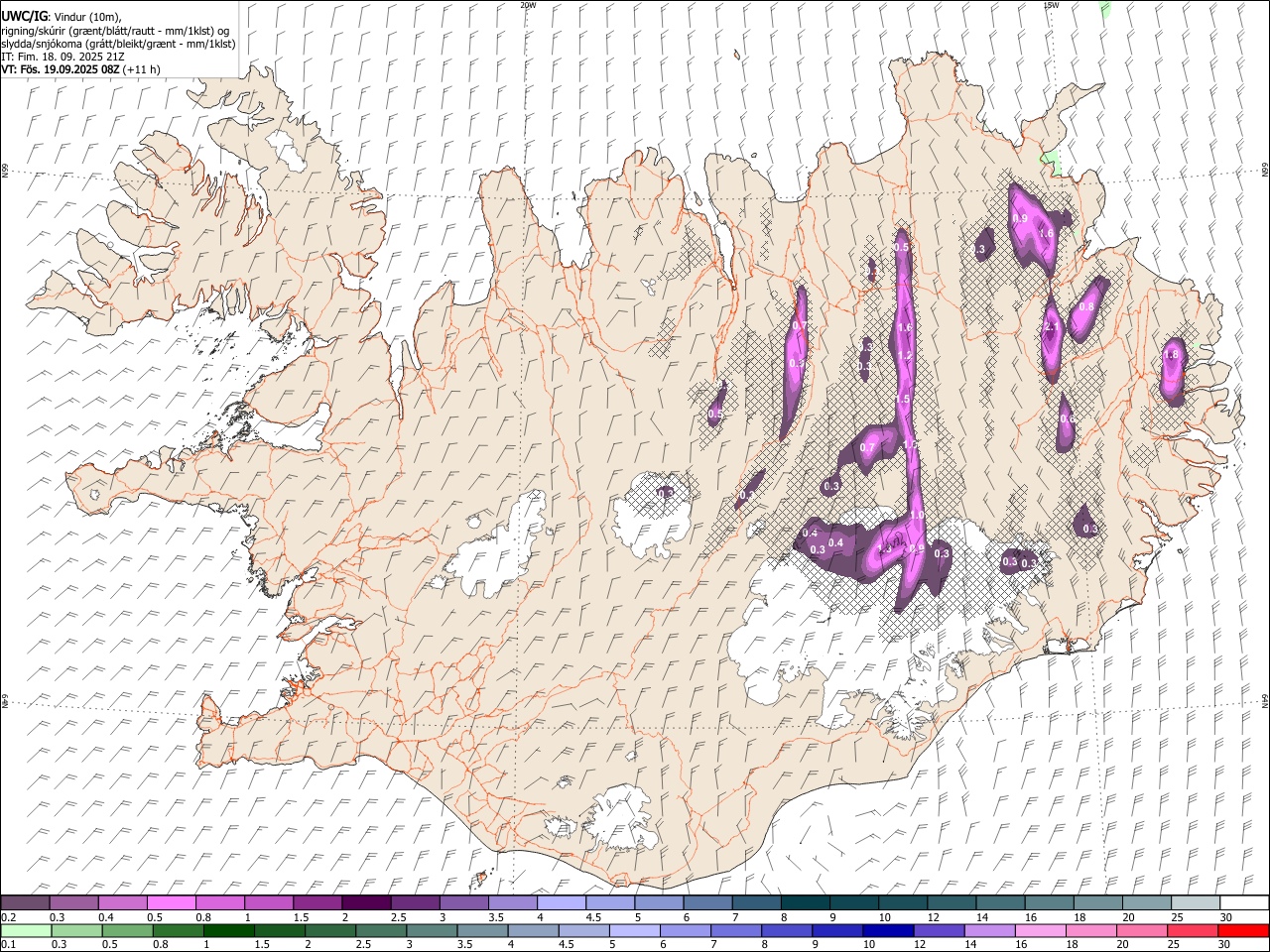Click the upper-row swatch between 4 and 4.5
The height and width of the screenshot is (952, 1270).
coord(561,902)
